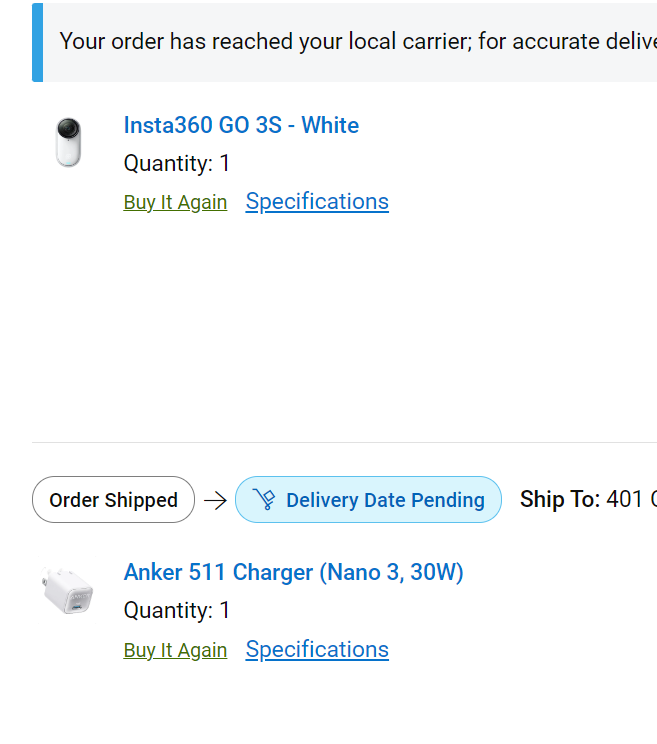Screen dimensions: 657x744
Task: Click the Anker charger product thumbnail
Action: click(67, 590)
